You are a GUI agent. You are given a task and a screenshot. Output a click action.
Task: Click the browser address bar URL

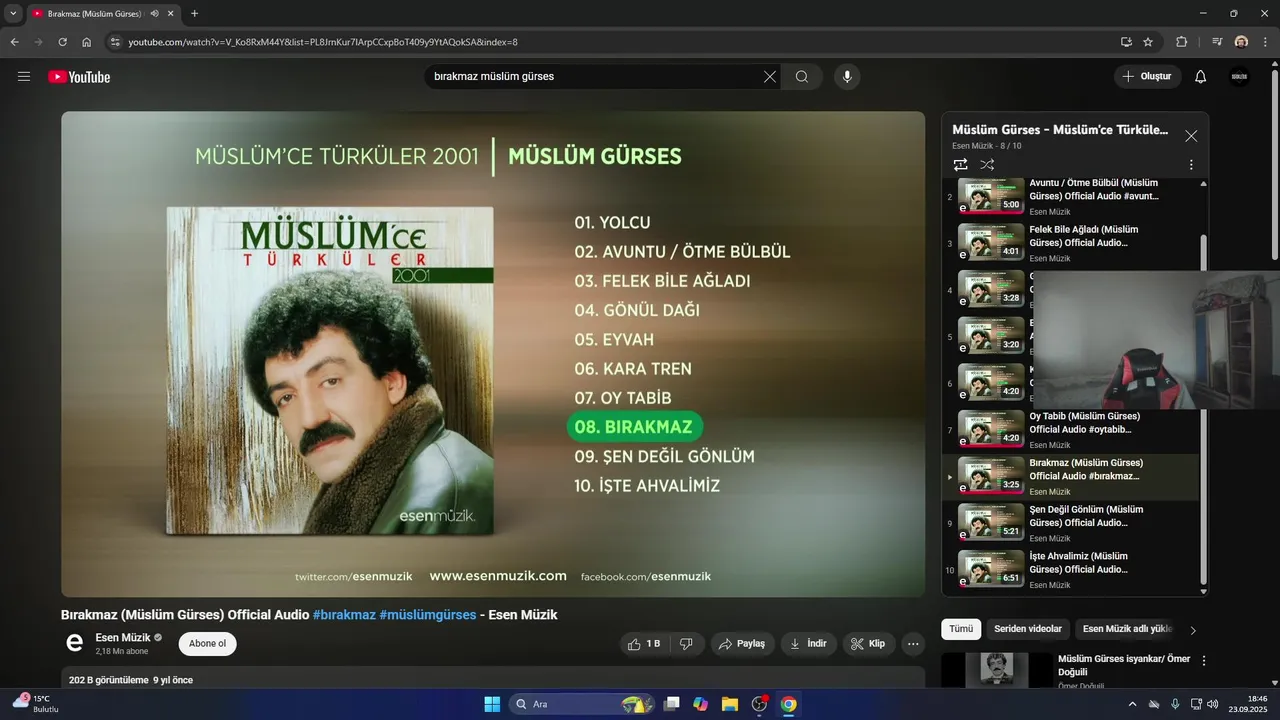[x=323, y=42]
